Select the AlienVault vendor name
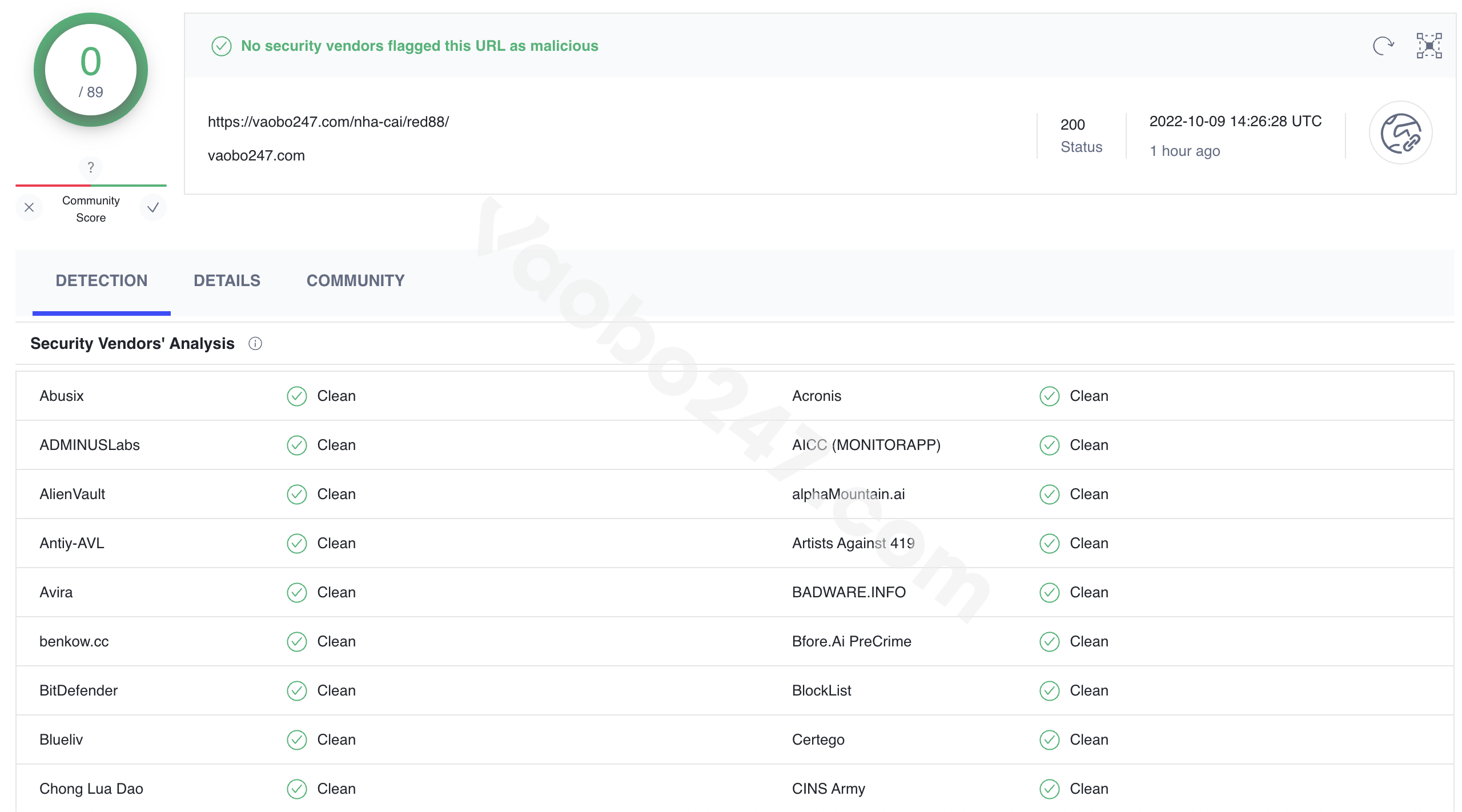The width and height of the screenshot is (1462, 812). point(73,494)
